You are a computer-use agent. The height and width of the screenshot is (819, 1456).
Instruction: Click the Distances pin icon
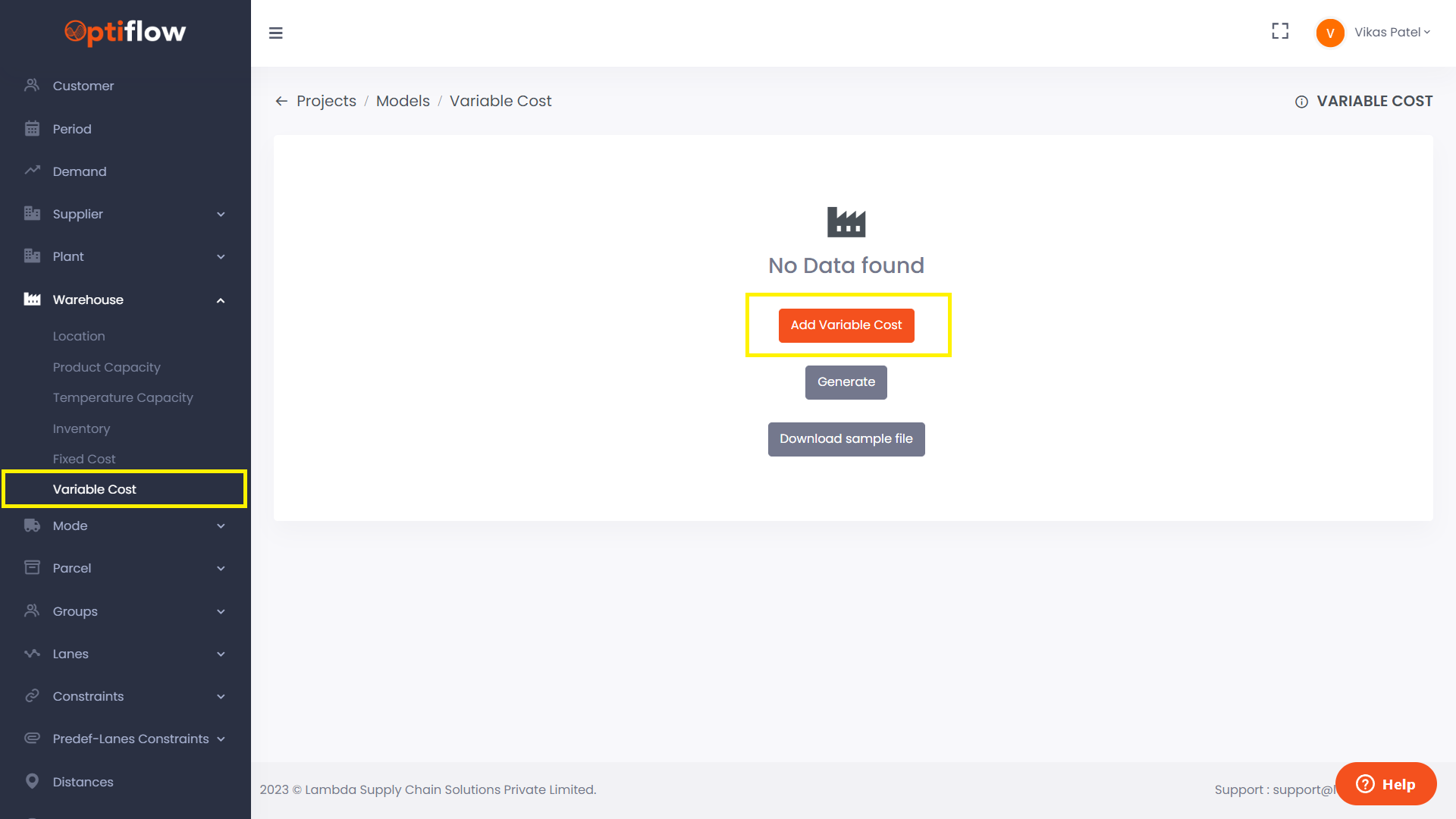pyautogui.click(x=32, y=781)
